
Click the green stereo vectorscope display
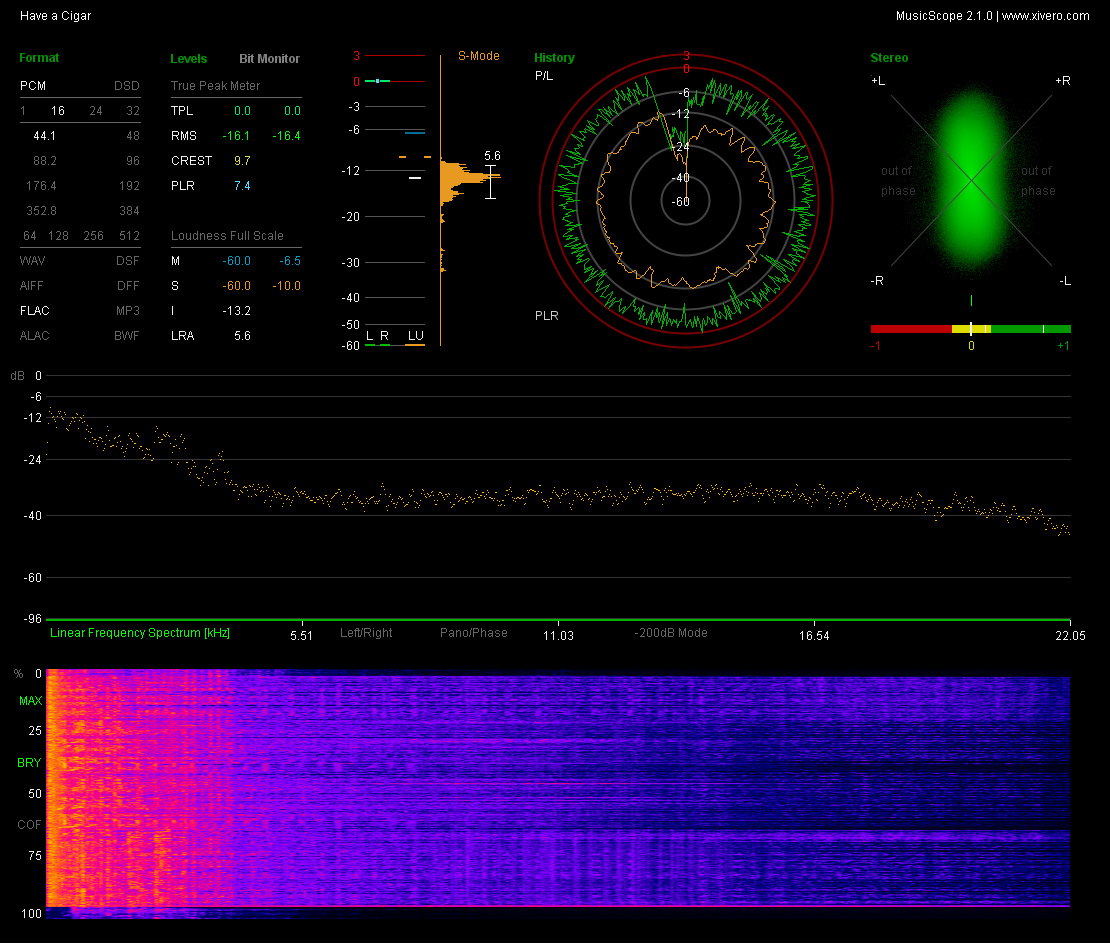(970, 180)
